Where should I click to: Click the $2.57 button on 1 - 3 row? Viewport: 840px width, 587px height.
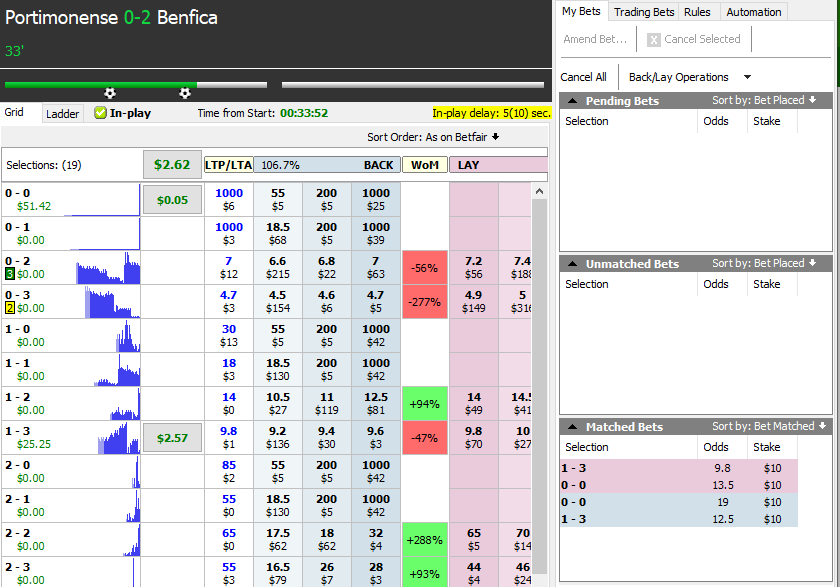(172, 438)
